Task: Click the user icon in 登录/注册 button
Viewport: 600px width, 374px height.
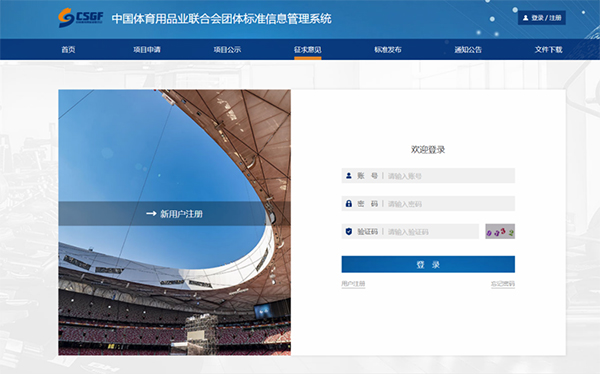Action: pos(525,18)
